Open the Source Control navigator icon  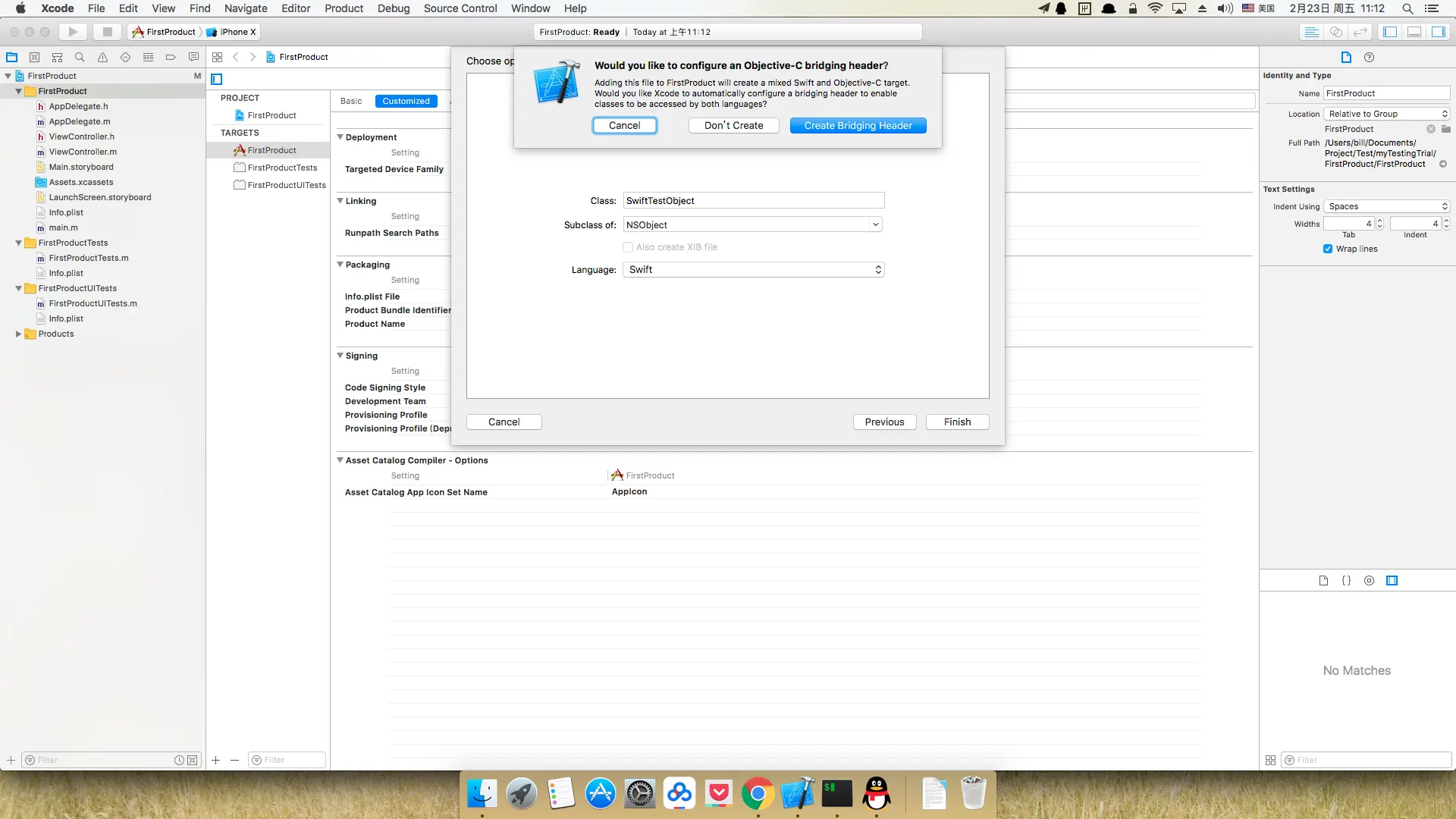[34, 57]
